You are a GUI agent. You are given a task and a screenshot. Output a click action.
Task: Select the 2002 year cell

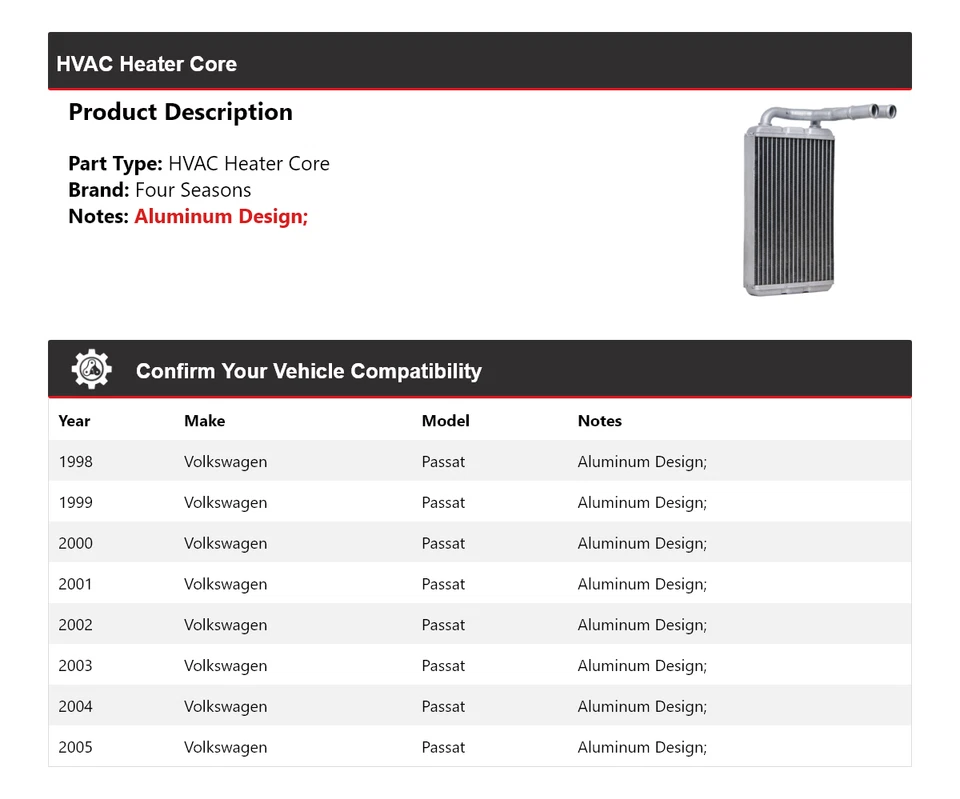coord(75,625)
